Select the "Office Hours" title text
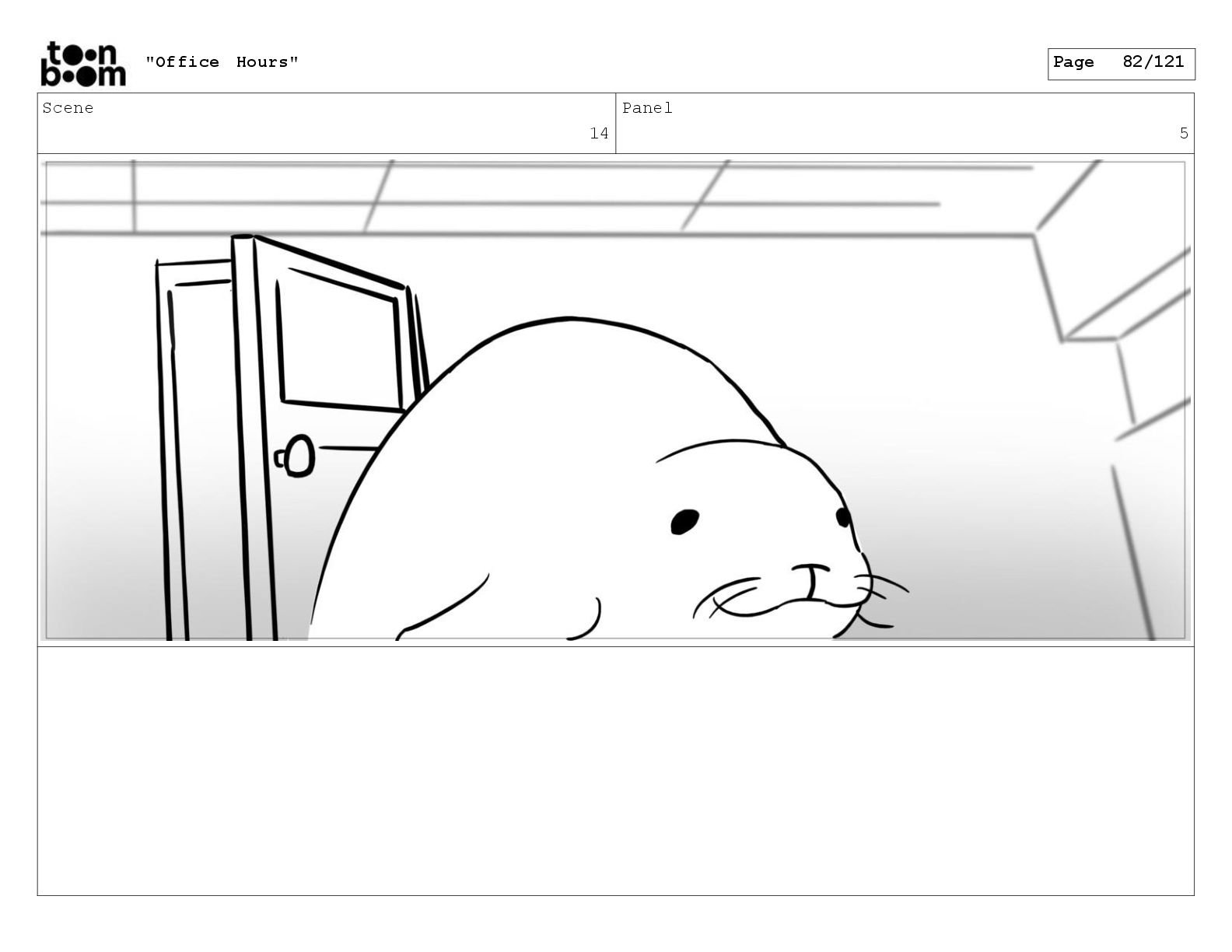The height and width of the screenshot is (952, 1232). pos(222,62)
